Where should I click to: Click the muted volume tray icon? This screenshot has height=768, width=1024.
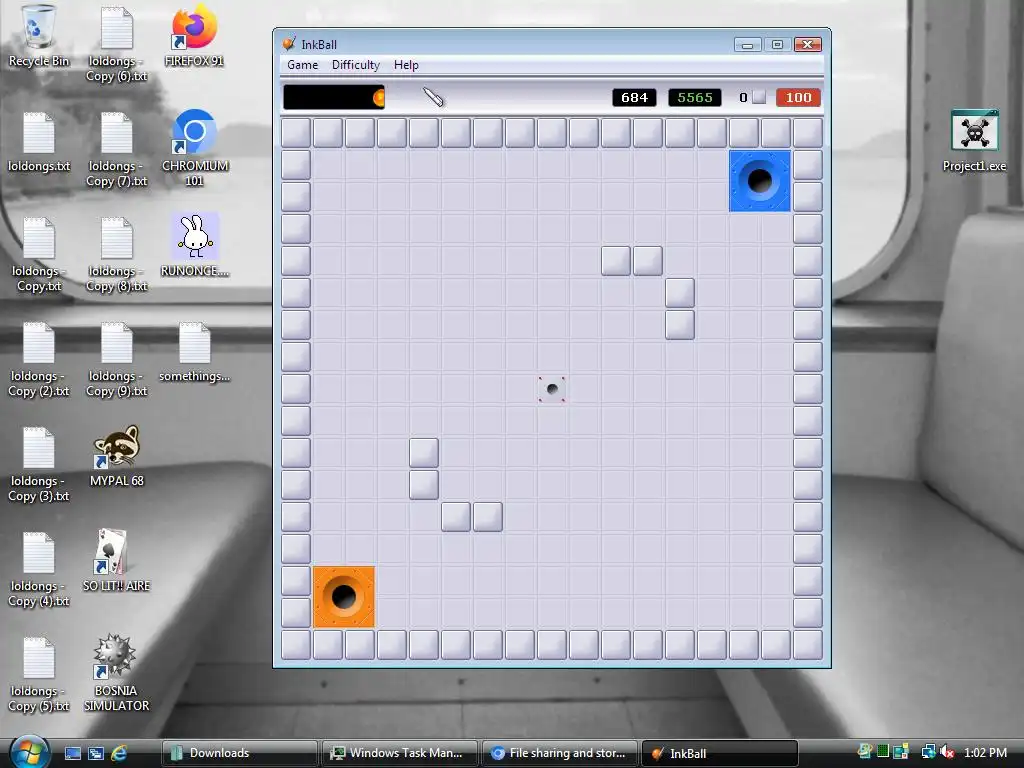[x=947, y=752]
